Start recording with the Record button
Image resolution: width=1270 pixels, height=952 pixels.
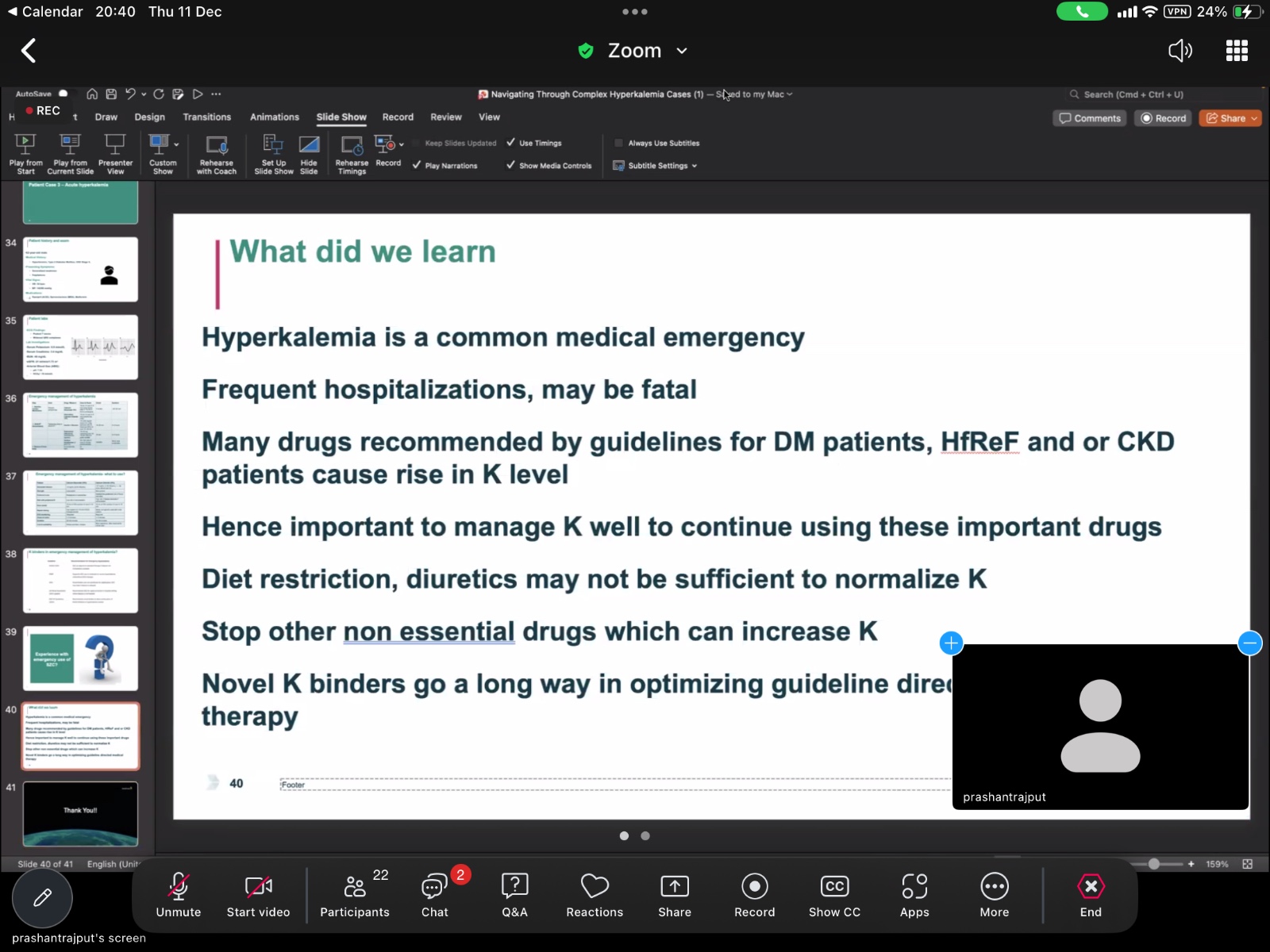tap(754, 895)
